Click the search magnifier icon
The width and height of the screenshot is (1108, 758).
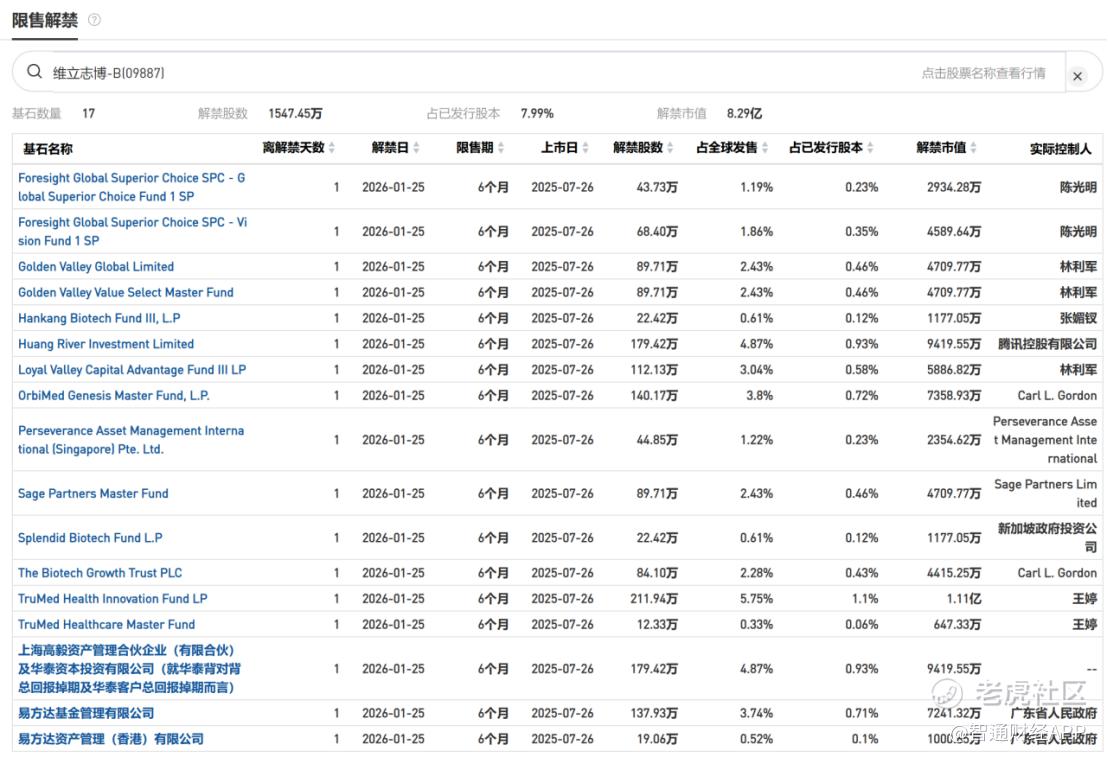[x=34, y=72]
